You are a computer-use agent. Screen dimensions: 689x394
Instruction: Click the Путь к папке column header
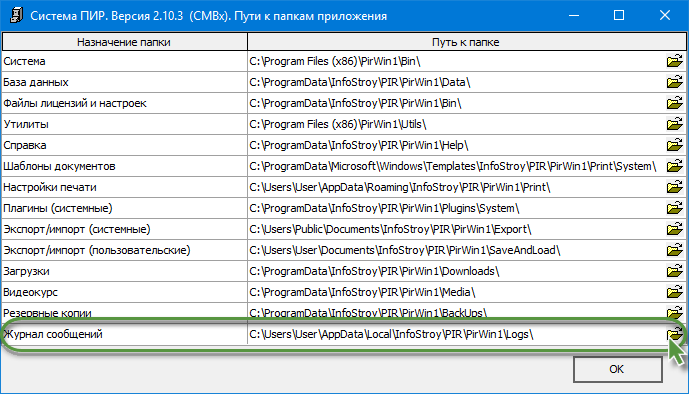coord(466,42)
